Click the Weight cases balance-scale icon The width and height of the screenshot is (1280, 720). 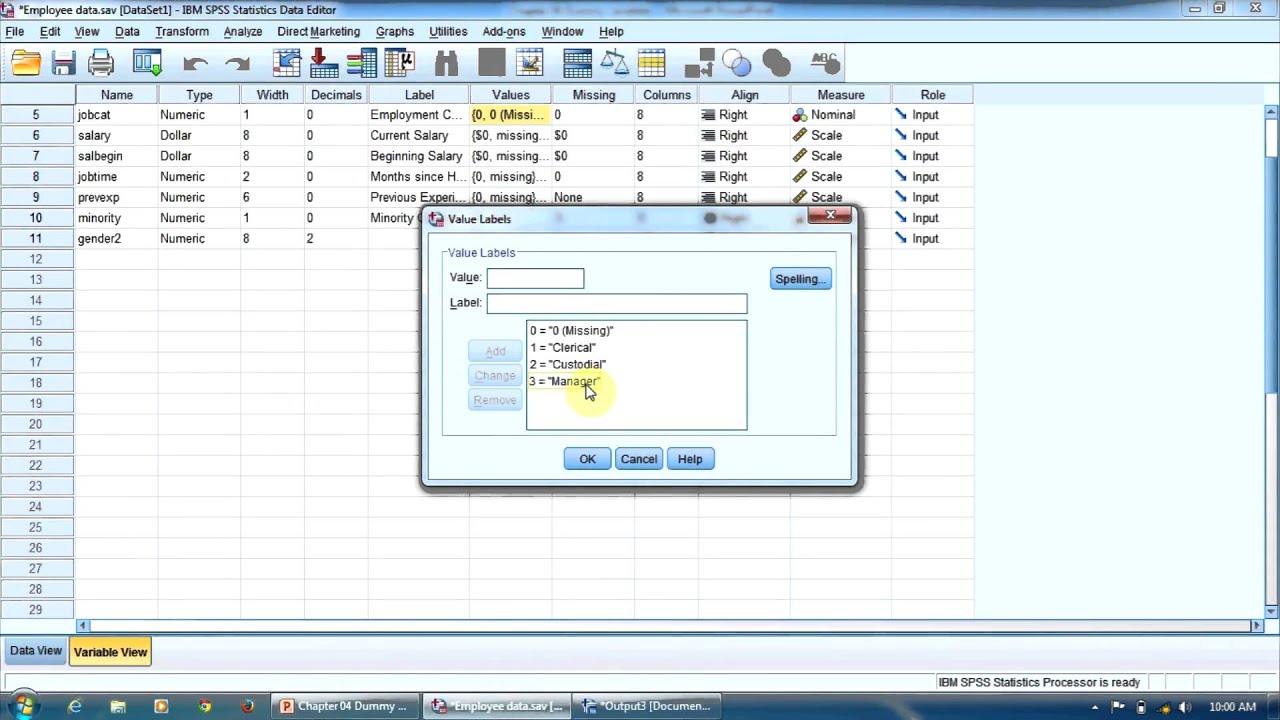(614, 65)
